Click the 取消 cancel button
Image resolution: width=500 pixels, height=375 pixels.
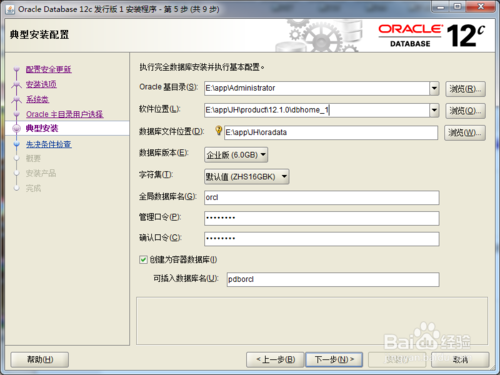pyautogui.click(x=460, y=360)
